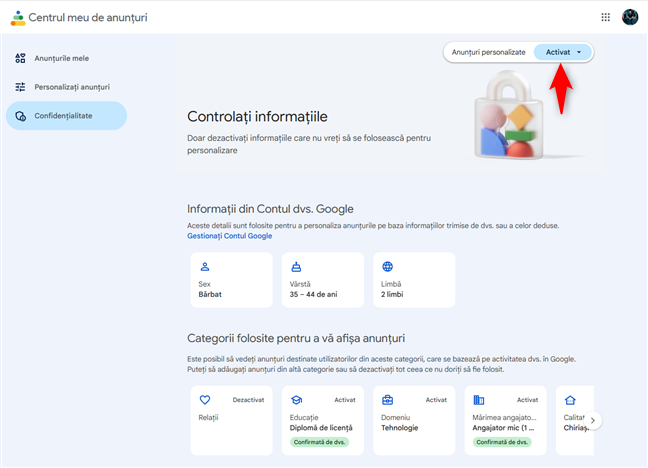Click the Anunțuri personalizate label
The width and height of the screenshot is (648, 468).
pyautogui.click(x=488, y=52)
